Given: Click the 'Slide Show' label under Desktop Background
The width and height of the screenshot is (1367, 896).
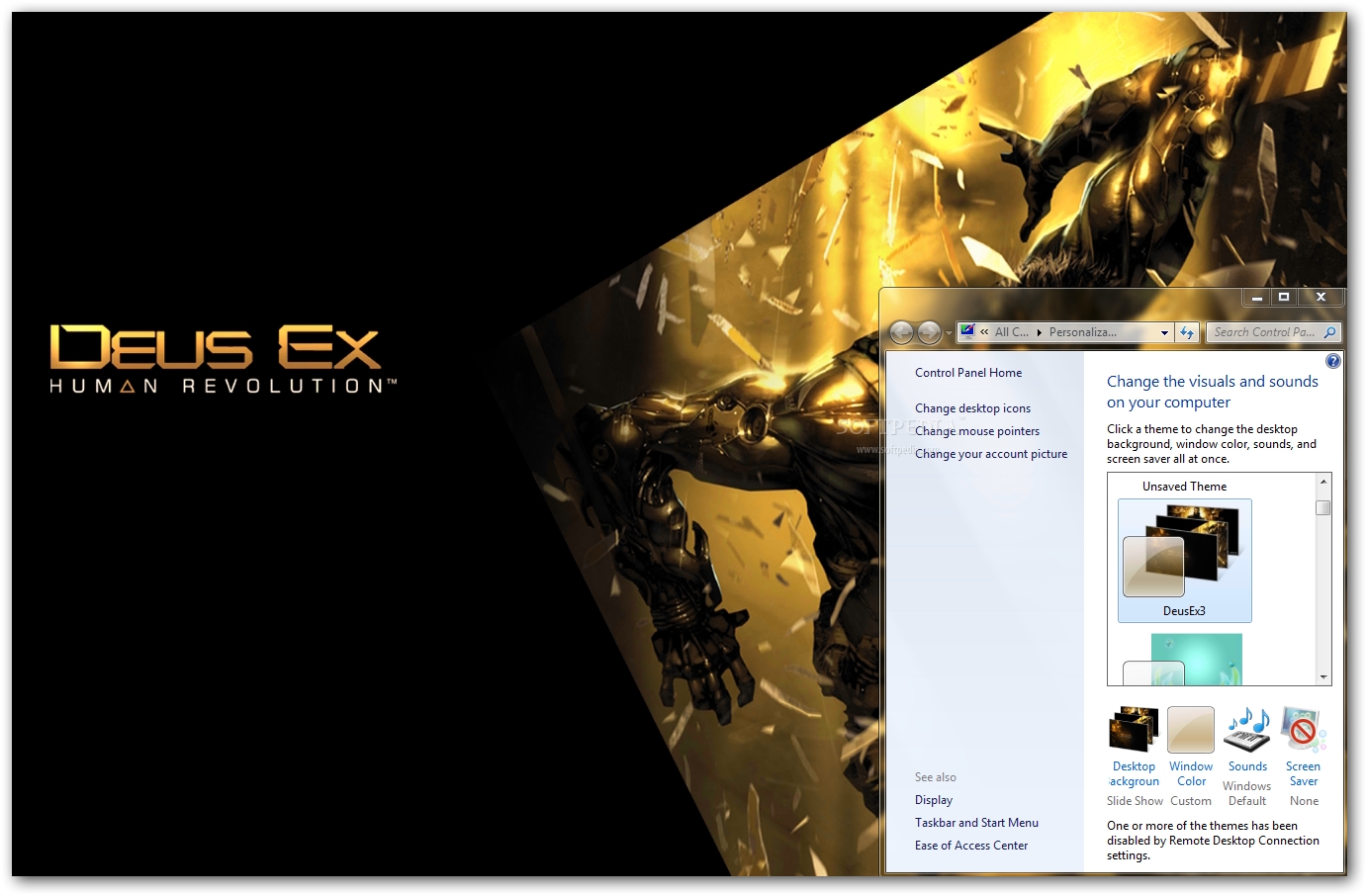Looking at the screenshot, I should click(x=1135, y=801).
